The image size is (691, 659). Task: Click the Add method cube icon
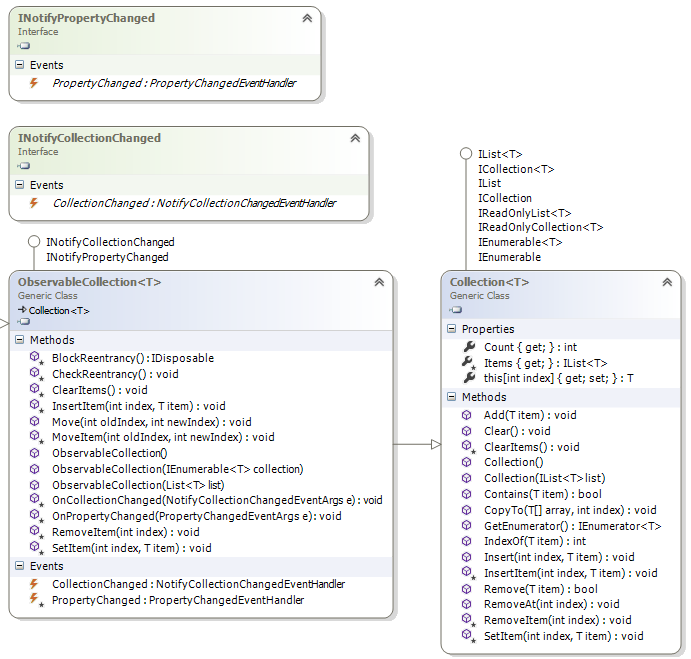pos(467,414)
